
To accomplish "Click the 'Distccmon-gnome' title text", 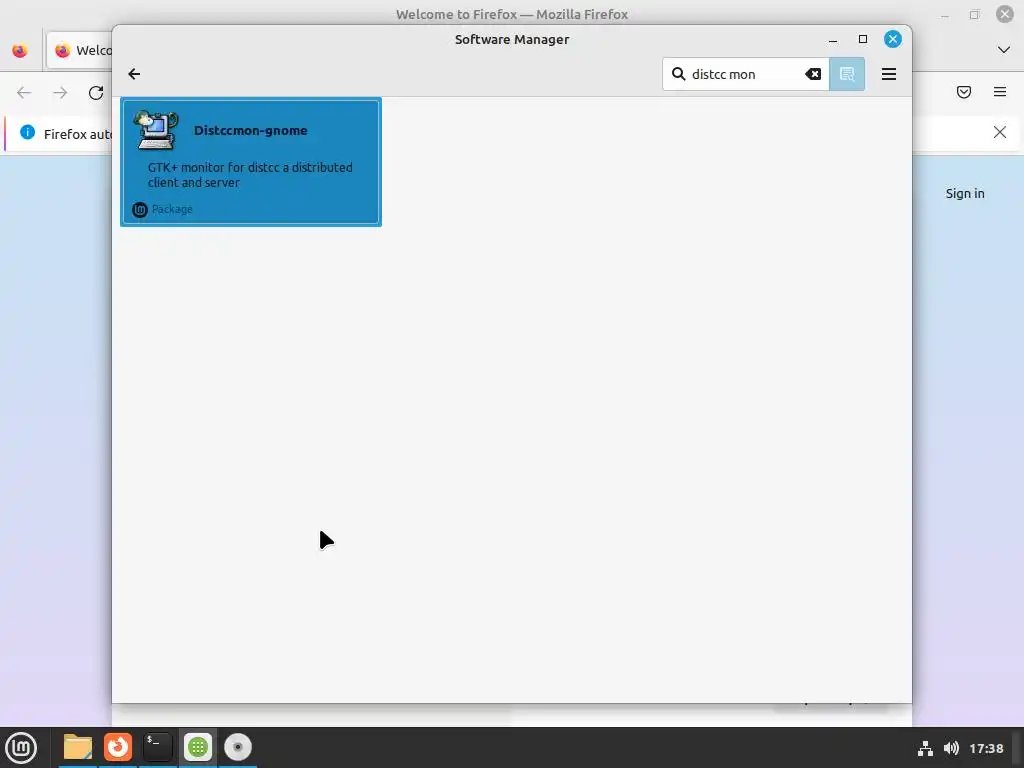I will click(x=250, y=130).
